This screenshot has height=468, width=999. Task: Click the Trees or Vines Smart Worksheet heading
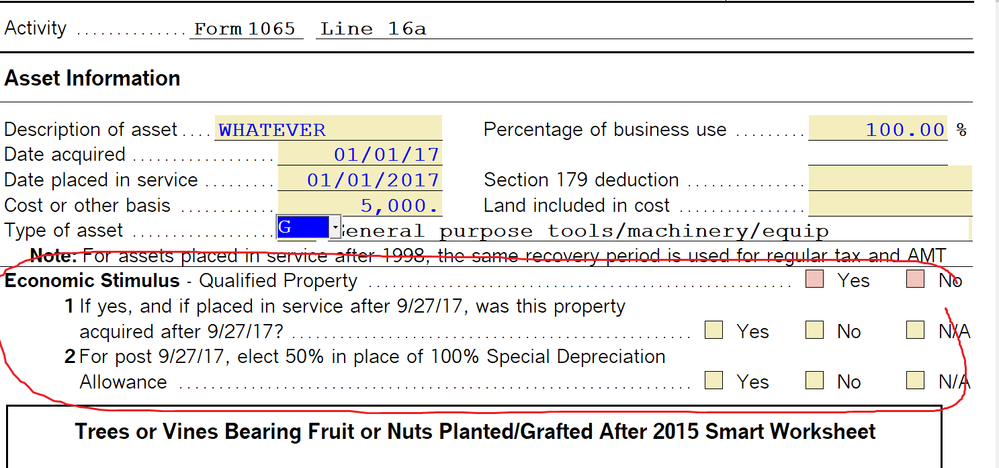(x=475, y=432)
